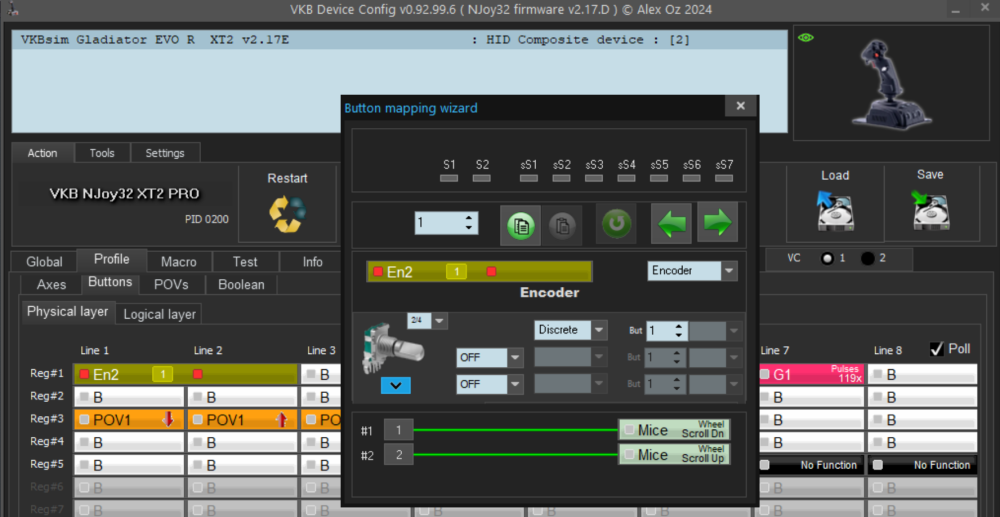Switch to the Tools tab

click(x=102, y=153)
